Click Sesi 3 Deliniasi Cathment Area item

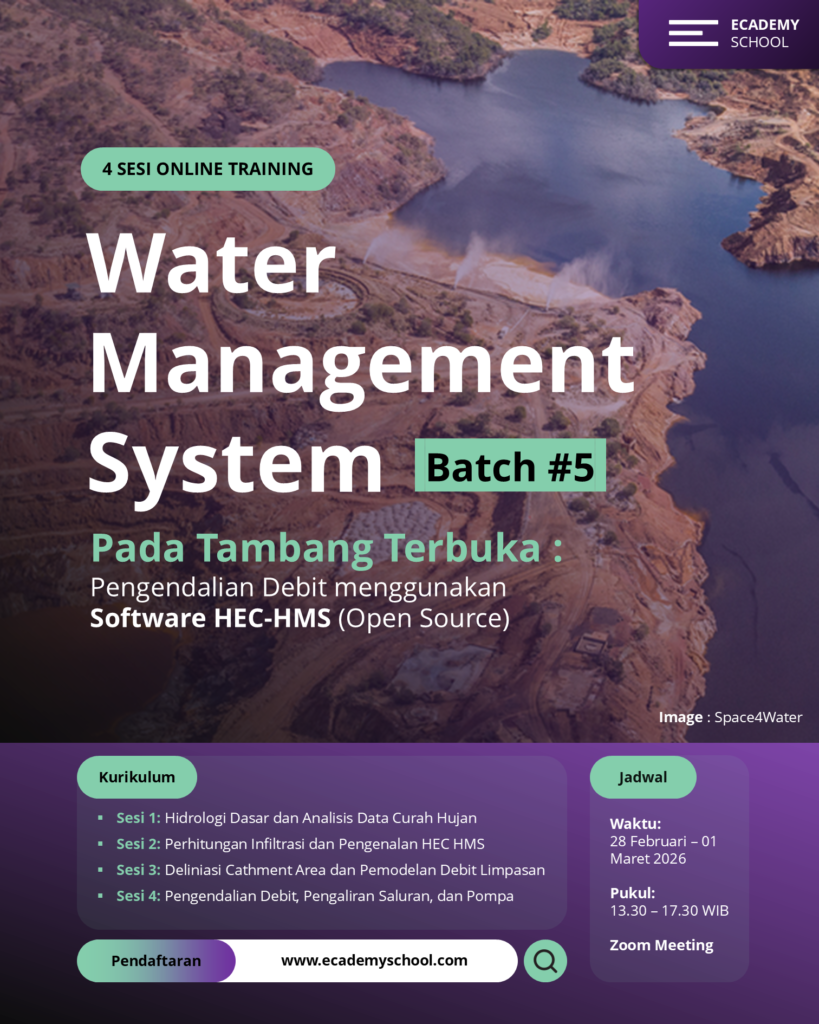[330, 870]
